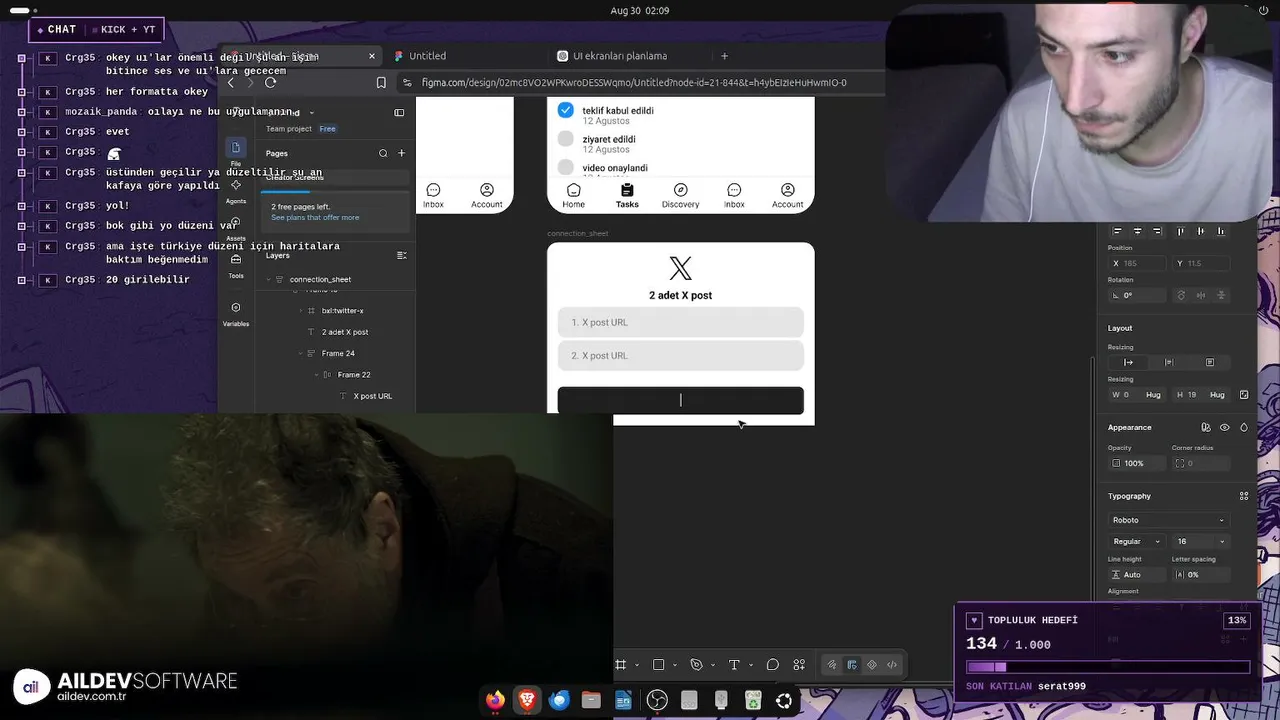The image size is (1280, 720).
Task: Open Frame tool options dropdown arrow
Action: tap(636, 665)
